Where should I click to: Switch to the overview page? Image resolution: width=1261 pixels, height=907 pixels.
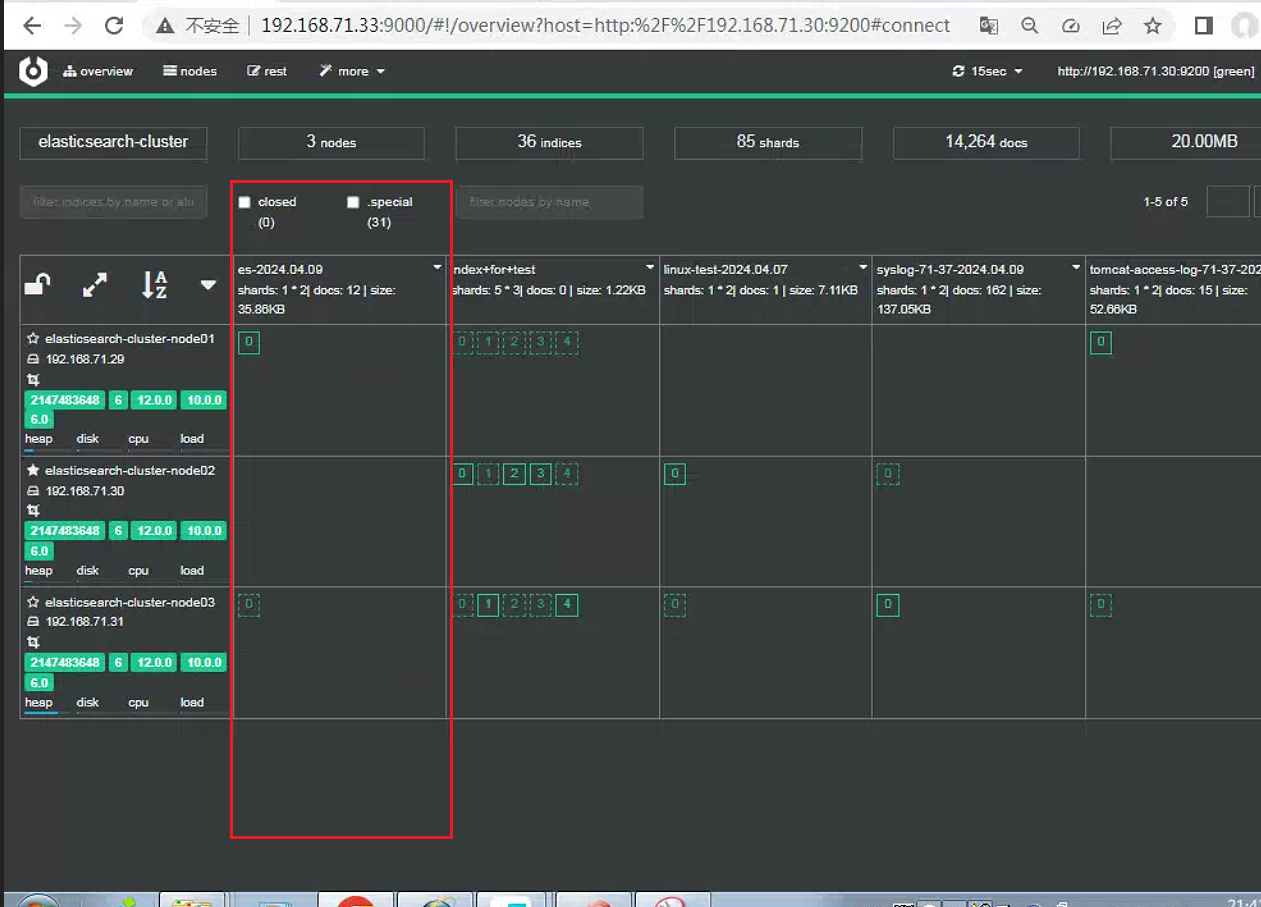click(x=98, y=71)
